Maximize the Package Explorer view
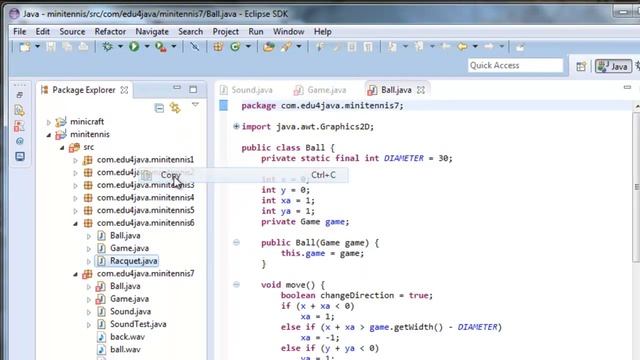Image resolution: width=640 pixels, height=360 pixels. coord(193,89)
